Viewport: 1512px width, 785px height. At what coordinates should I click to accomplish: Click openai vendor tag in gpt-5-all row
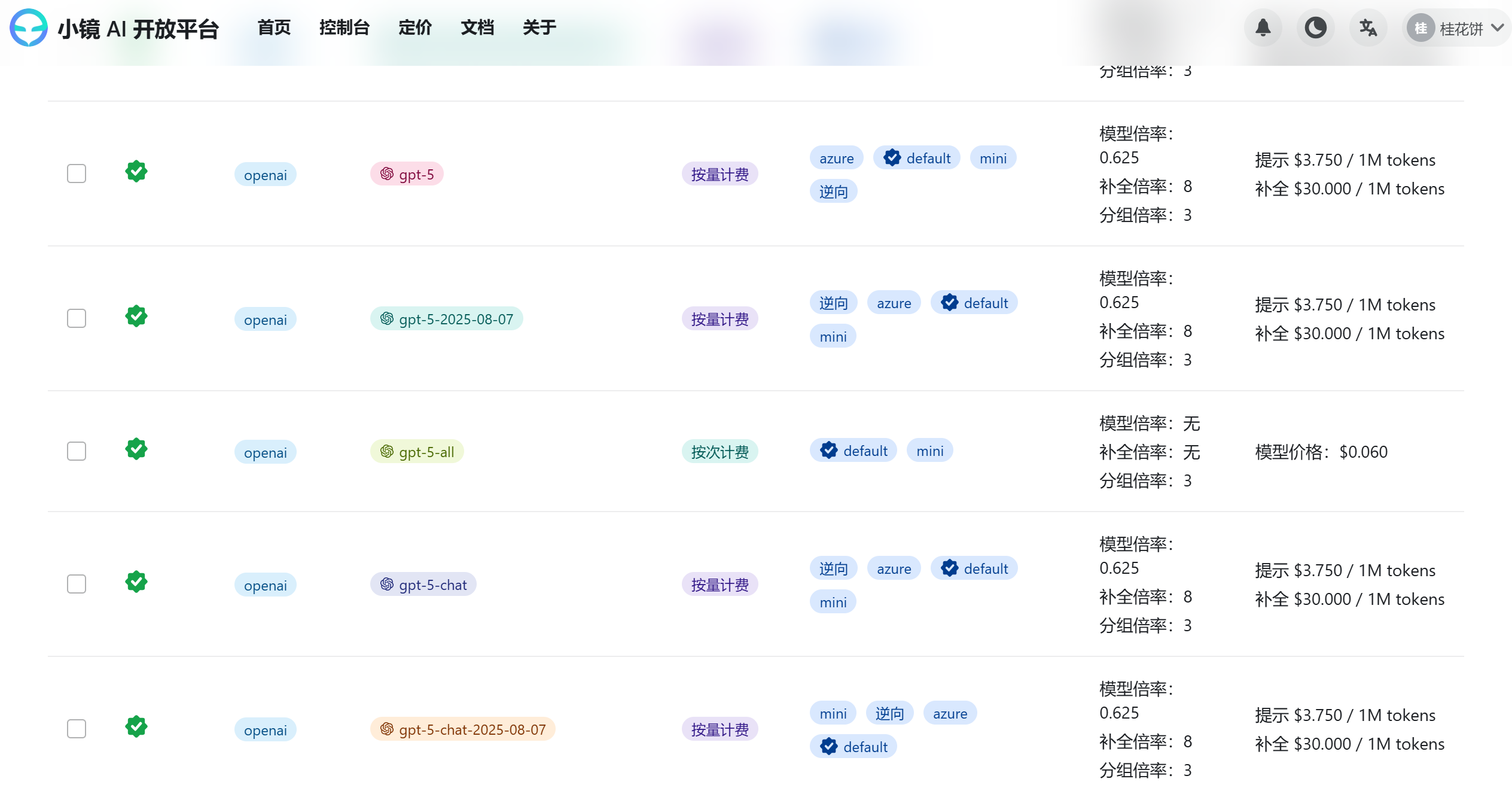tap(266, 452)
